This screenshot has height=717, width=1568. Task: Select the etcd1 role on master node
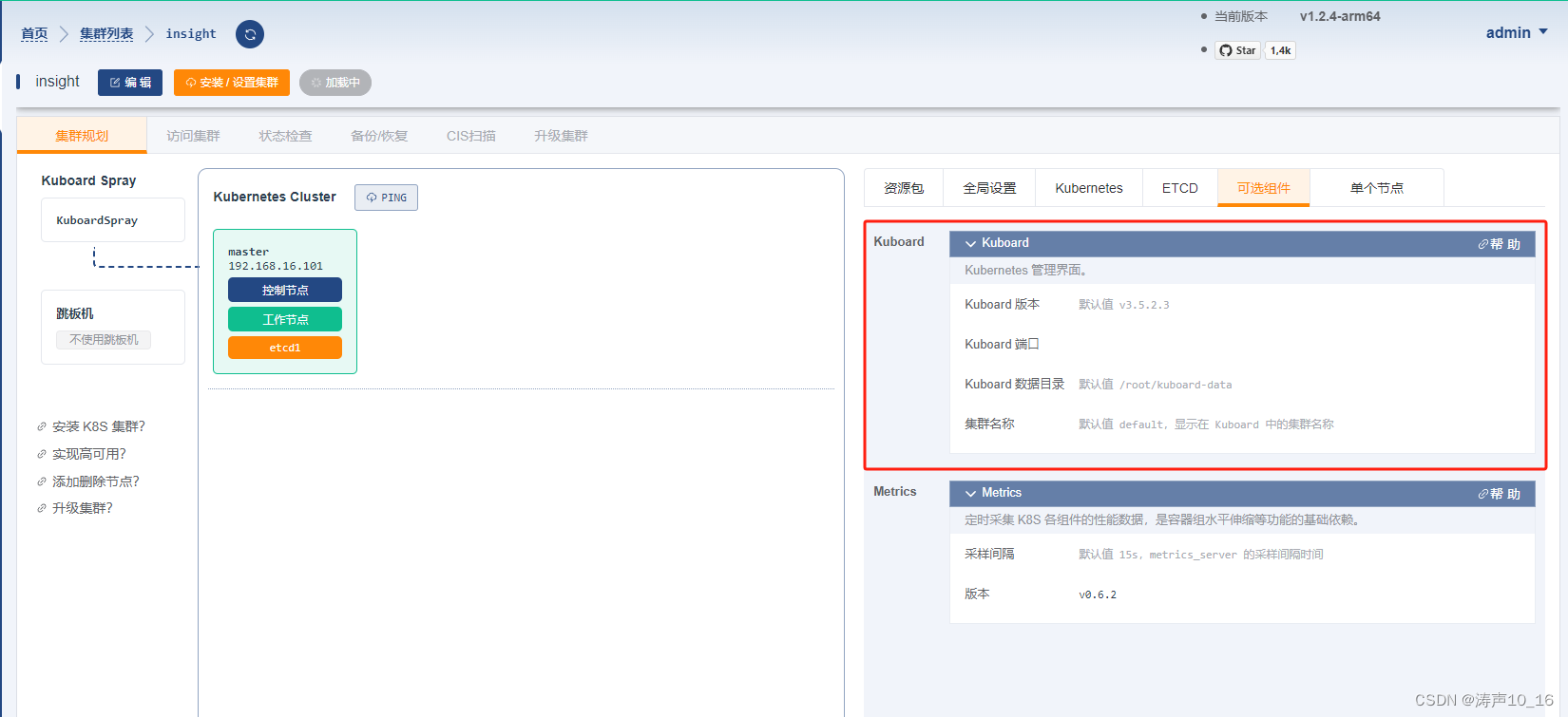285,348
